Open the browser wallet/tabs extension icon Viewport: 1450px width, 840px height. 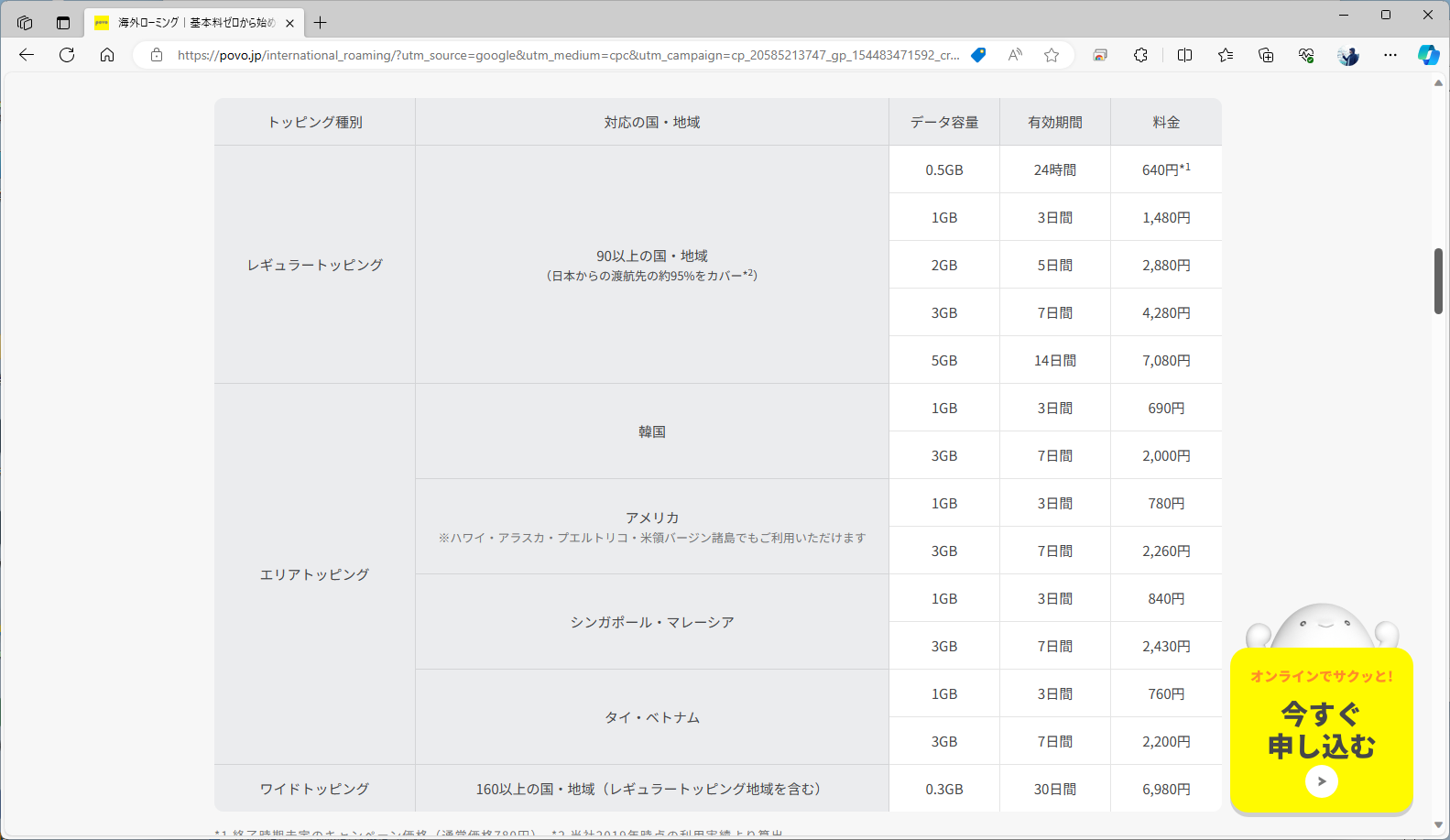click(x=1100, y=55)
